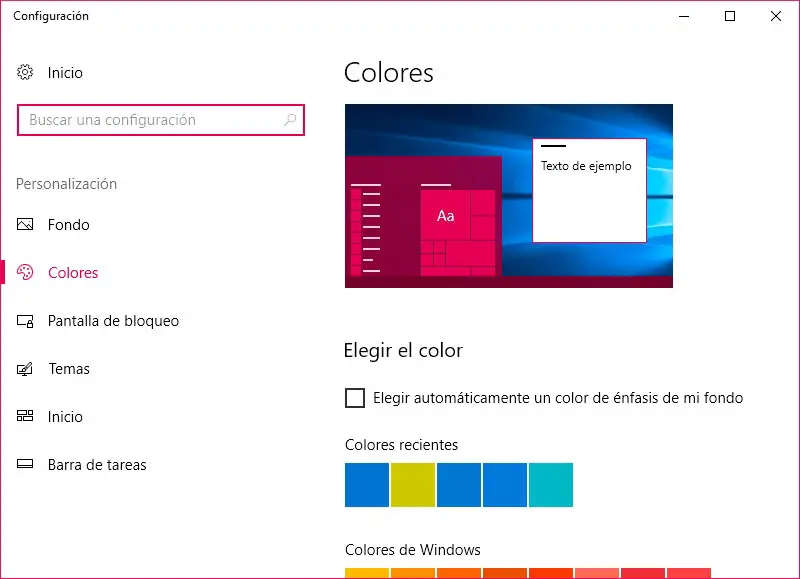The image size is (800, 579).
Task: Click the Pantalla de bloqueo icon
Action: point(26,321)
